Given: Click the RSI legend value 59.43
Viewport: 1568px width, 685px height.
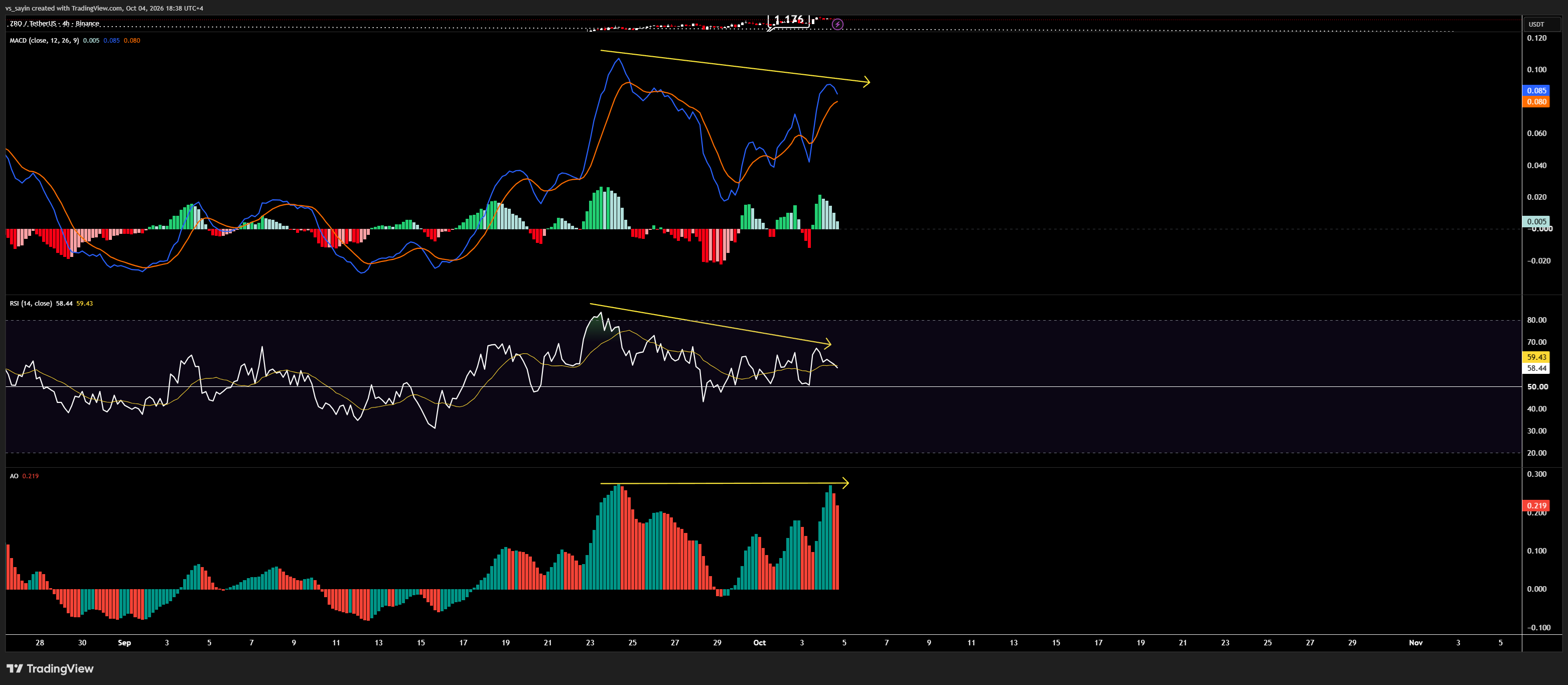Looking at the screenshot, I should (x=85, y=303).
